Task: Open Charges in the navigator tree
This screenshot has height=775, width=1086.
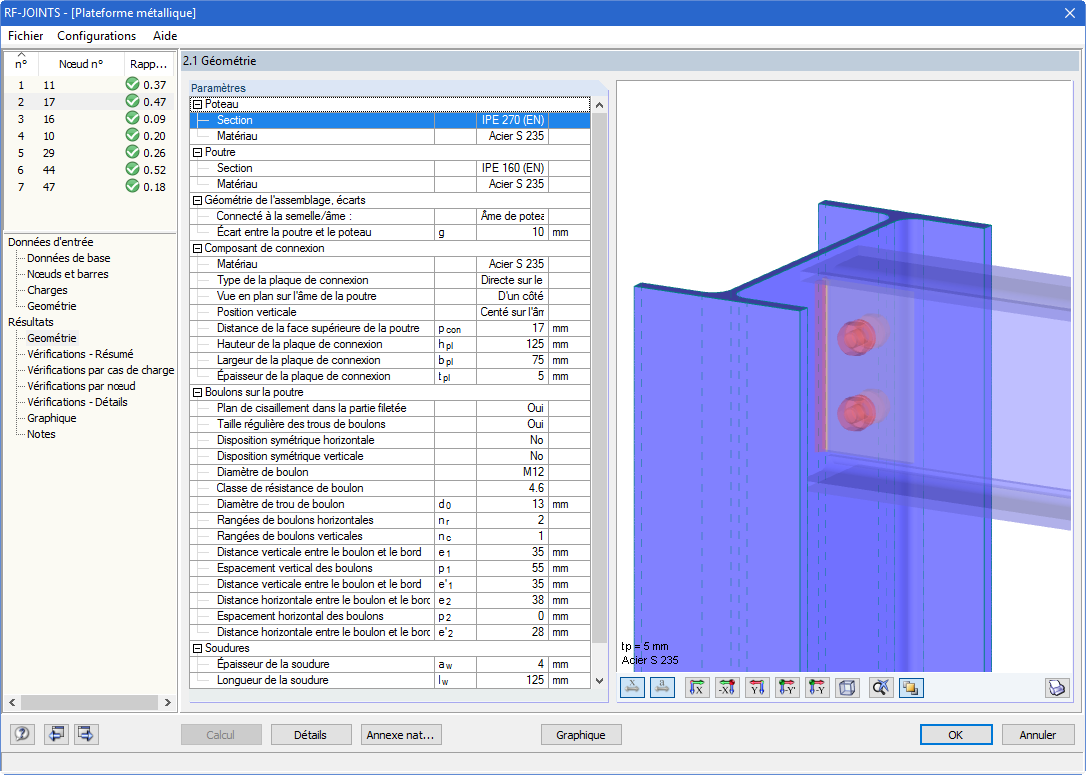Action: point(47,290)
